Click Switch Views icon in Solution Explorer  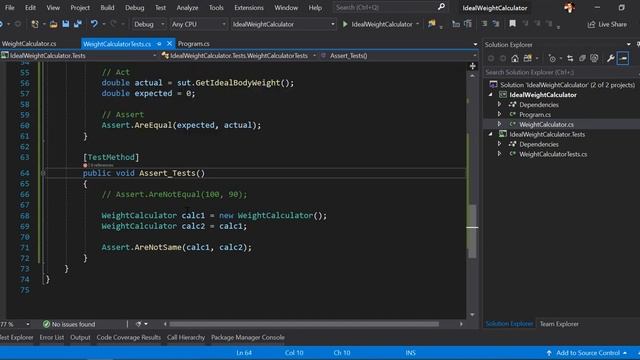[x=528, y=59]
